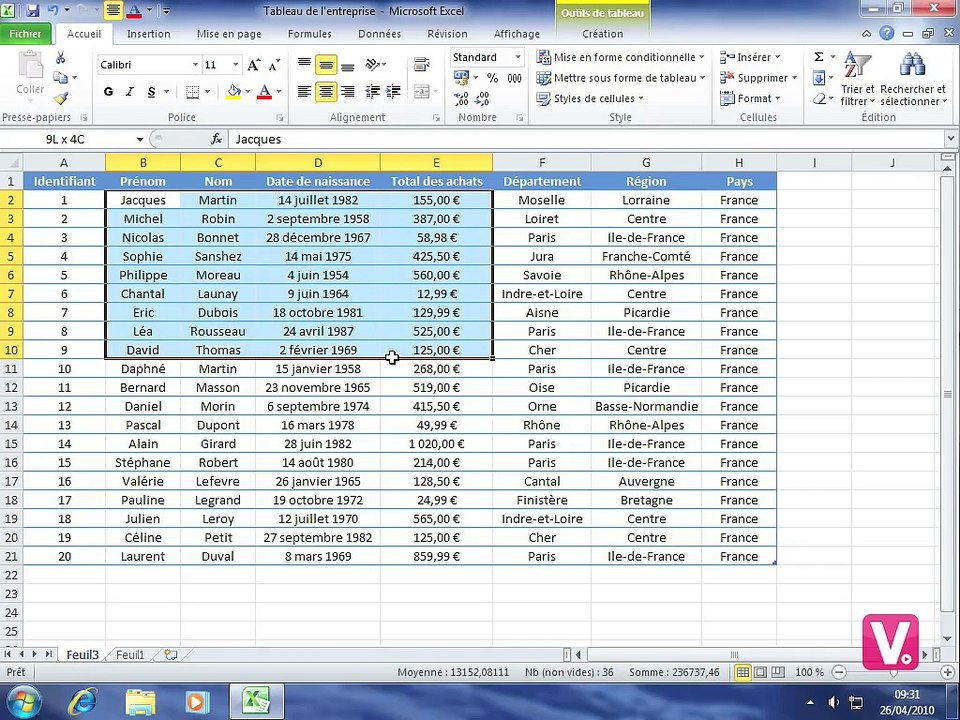Screen dimensions: 960x720
Task: Click the Page Break Preview view icon
Action: 778,672
